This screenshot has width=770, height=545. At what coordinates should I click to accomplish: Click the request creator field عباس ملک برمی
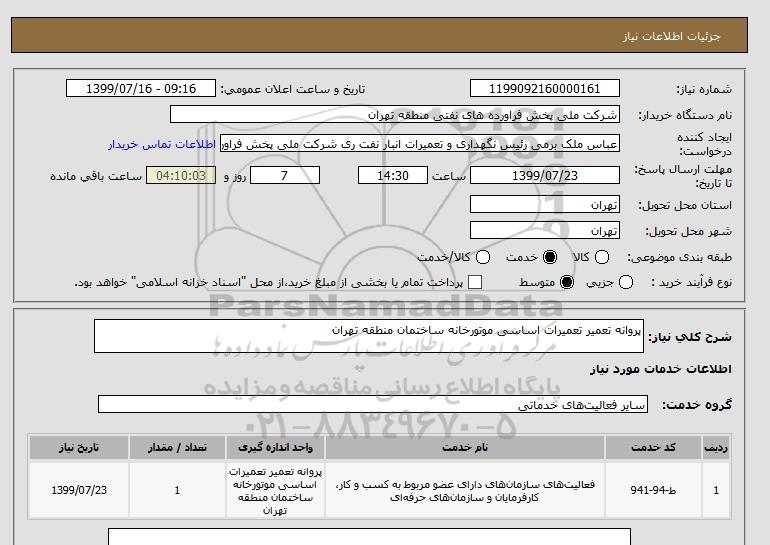click(x=420, y=144)
